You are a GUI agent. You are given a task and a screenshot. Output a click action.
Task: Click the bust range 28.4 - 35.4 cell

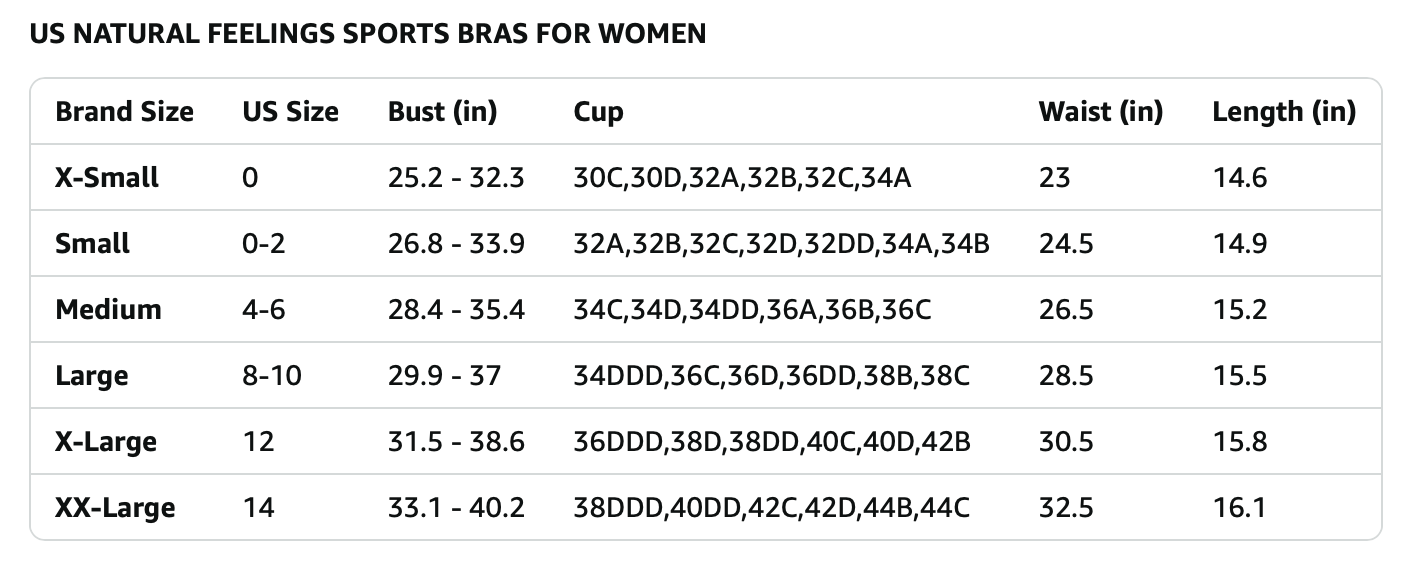pyautogui.click(x=456, y=310)
